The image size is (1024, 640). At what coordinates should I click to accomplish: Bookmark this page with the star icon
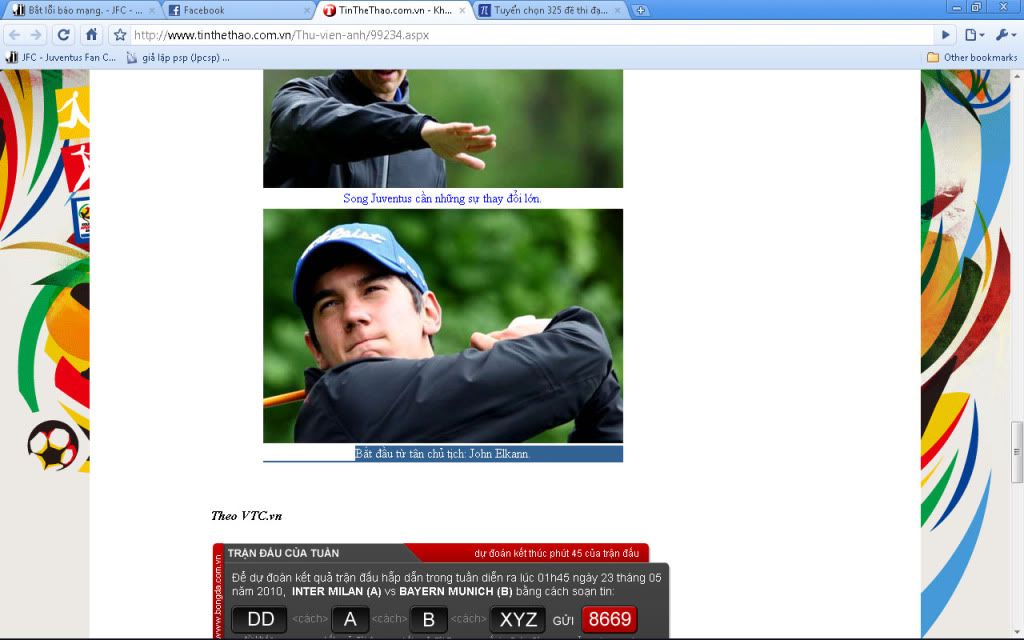tap(120, 35)
